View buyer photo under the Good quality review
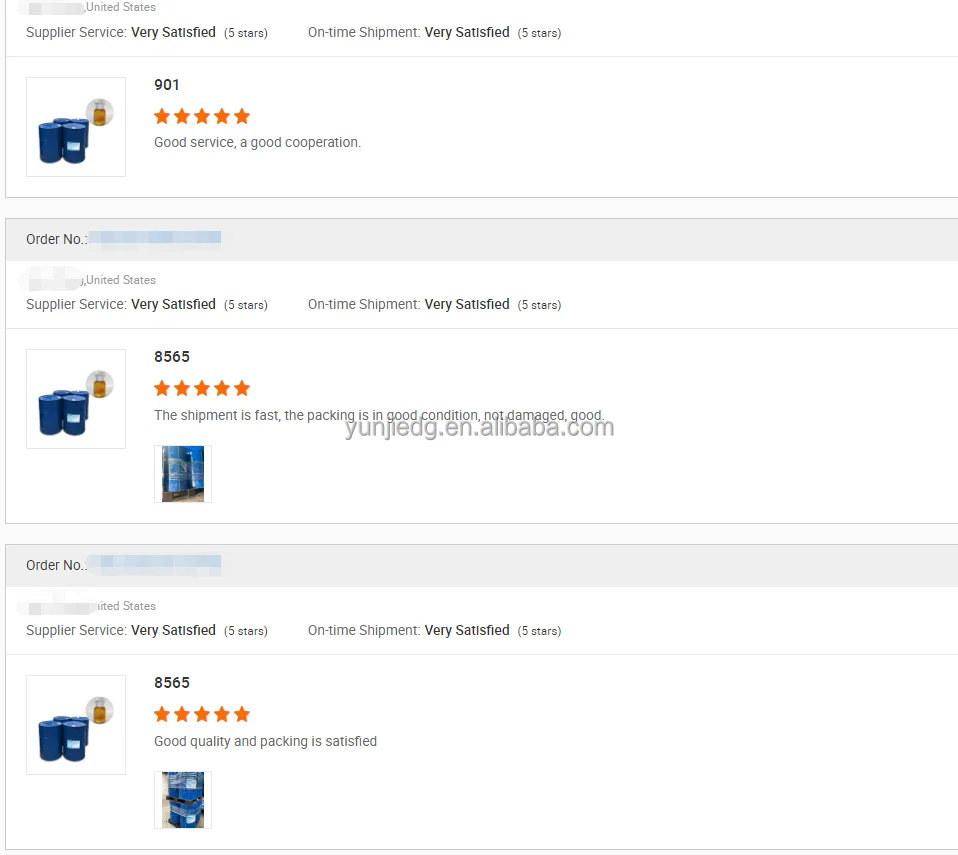The height and width of the screenshot is (855, 958). (183, 800)
